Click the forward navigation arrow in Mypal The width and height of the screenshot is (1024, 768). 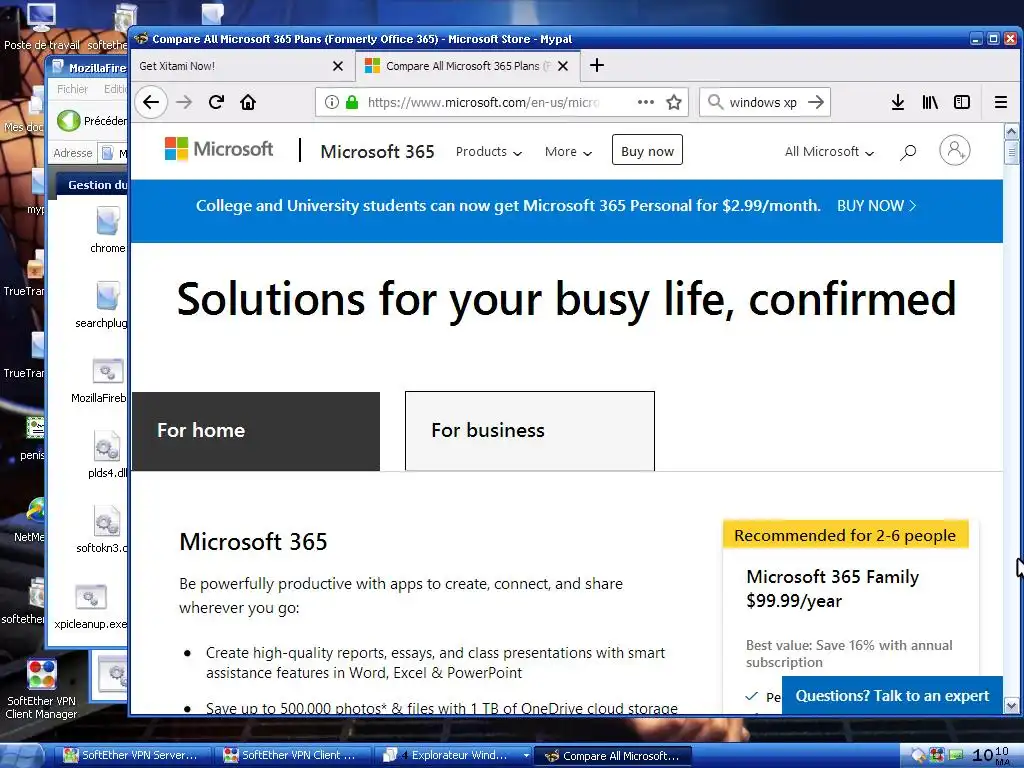point(185,102)
